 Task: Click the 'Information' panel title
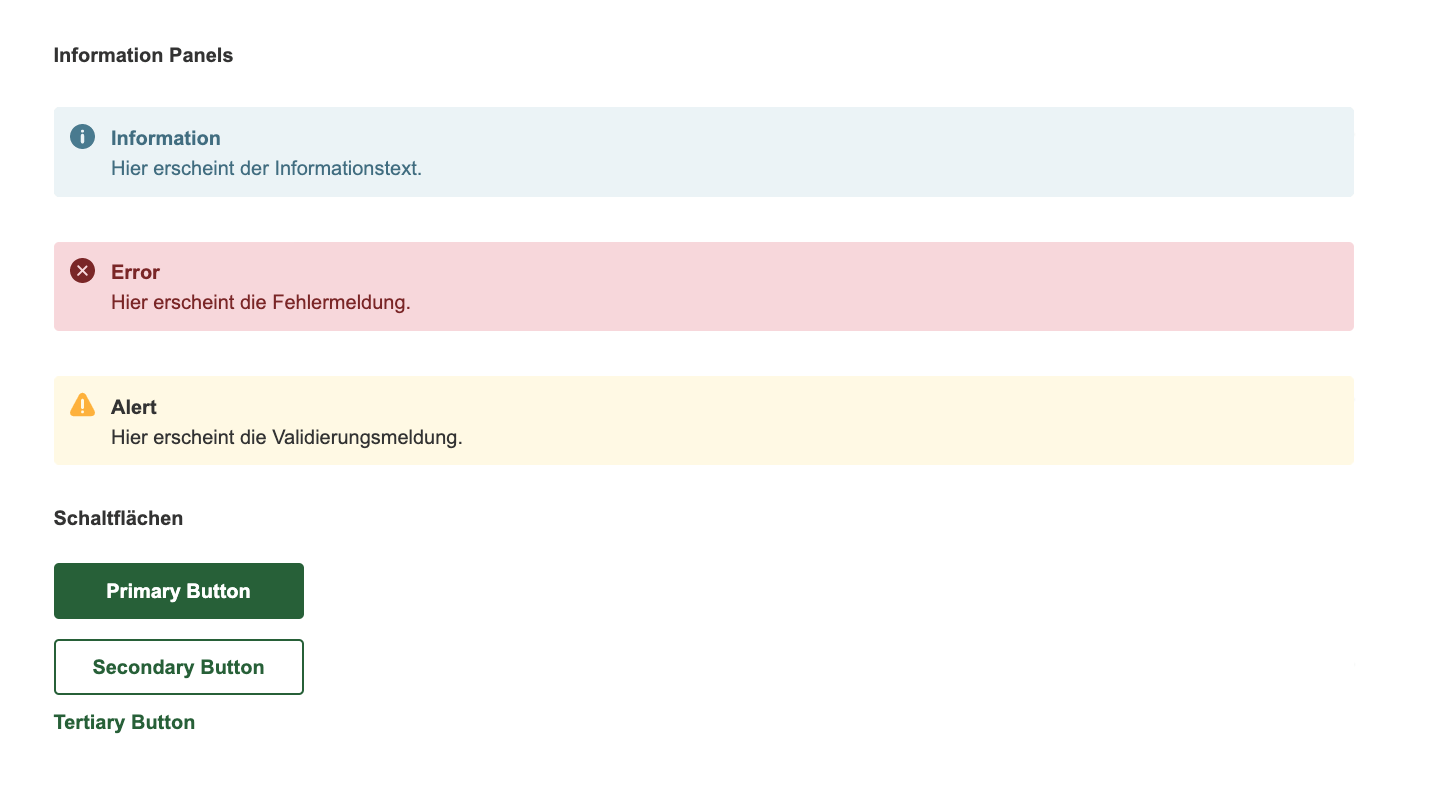pos(166,138)
